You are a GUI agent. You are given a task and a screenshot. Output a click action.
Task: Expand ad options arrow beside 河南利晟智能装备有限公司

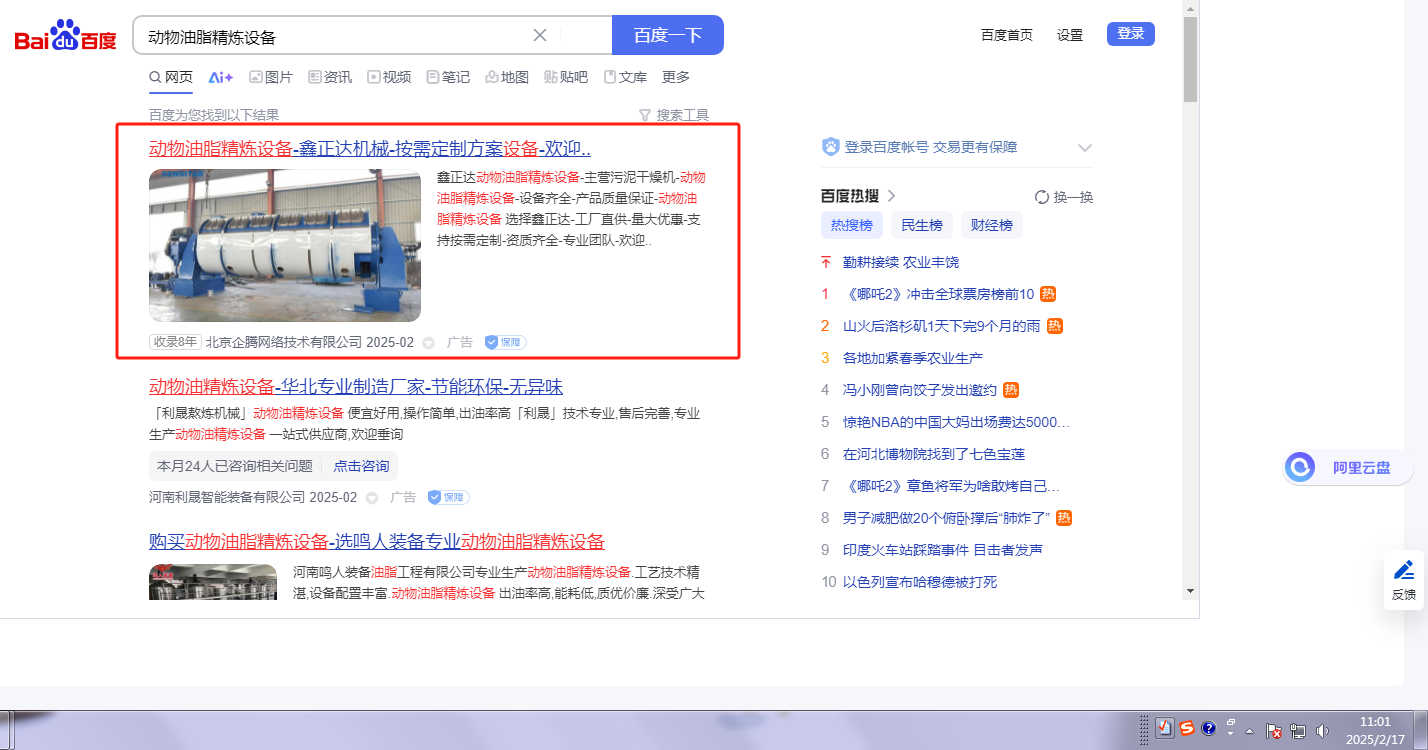pyautogui.click(x=372, y=498)
